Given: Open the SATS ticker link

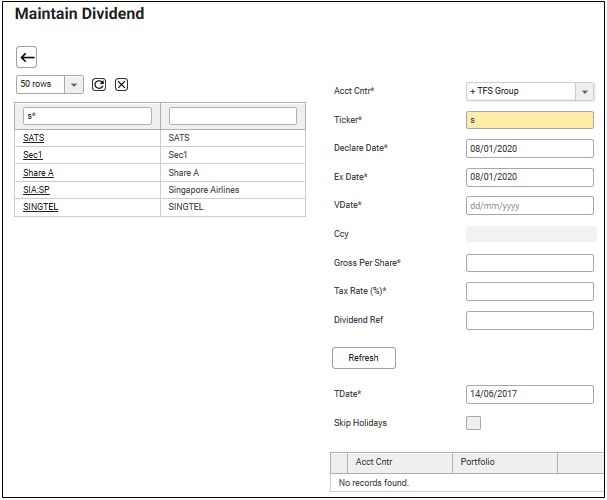Looking at the screenshot, I should coord(33,138).
